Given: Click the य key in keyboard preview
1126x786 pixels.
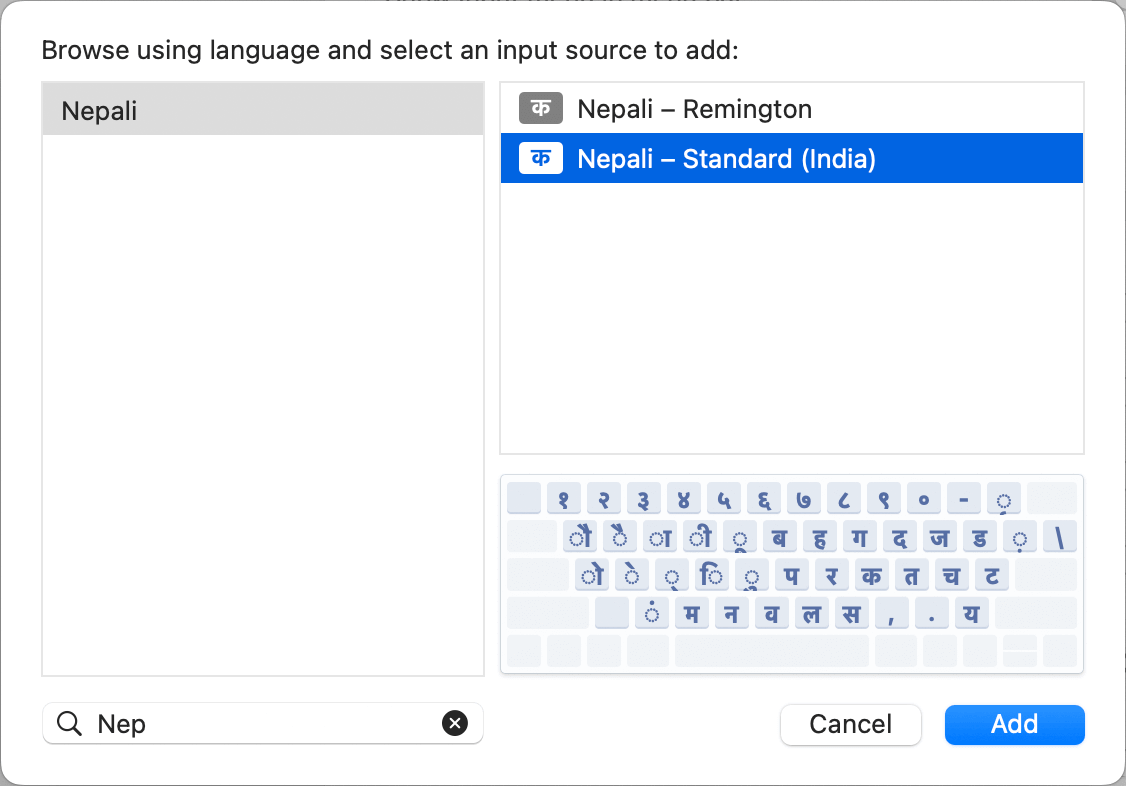Looking at the screenshot, I should tap(971, 613).
